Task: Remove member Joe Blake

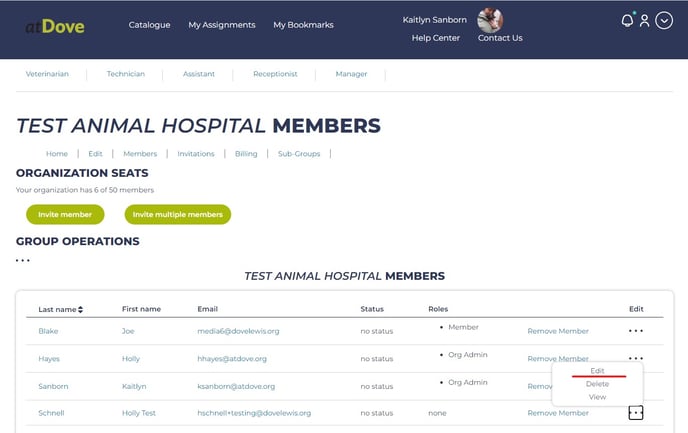Action: pyautogui.click(x=558, y=331)
